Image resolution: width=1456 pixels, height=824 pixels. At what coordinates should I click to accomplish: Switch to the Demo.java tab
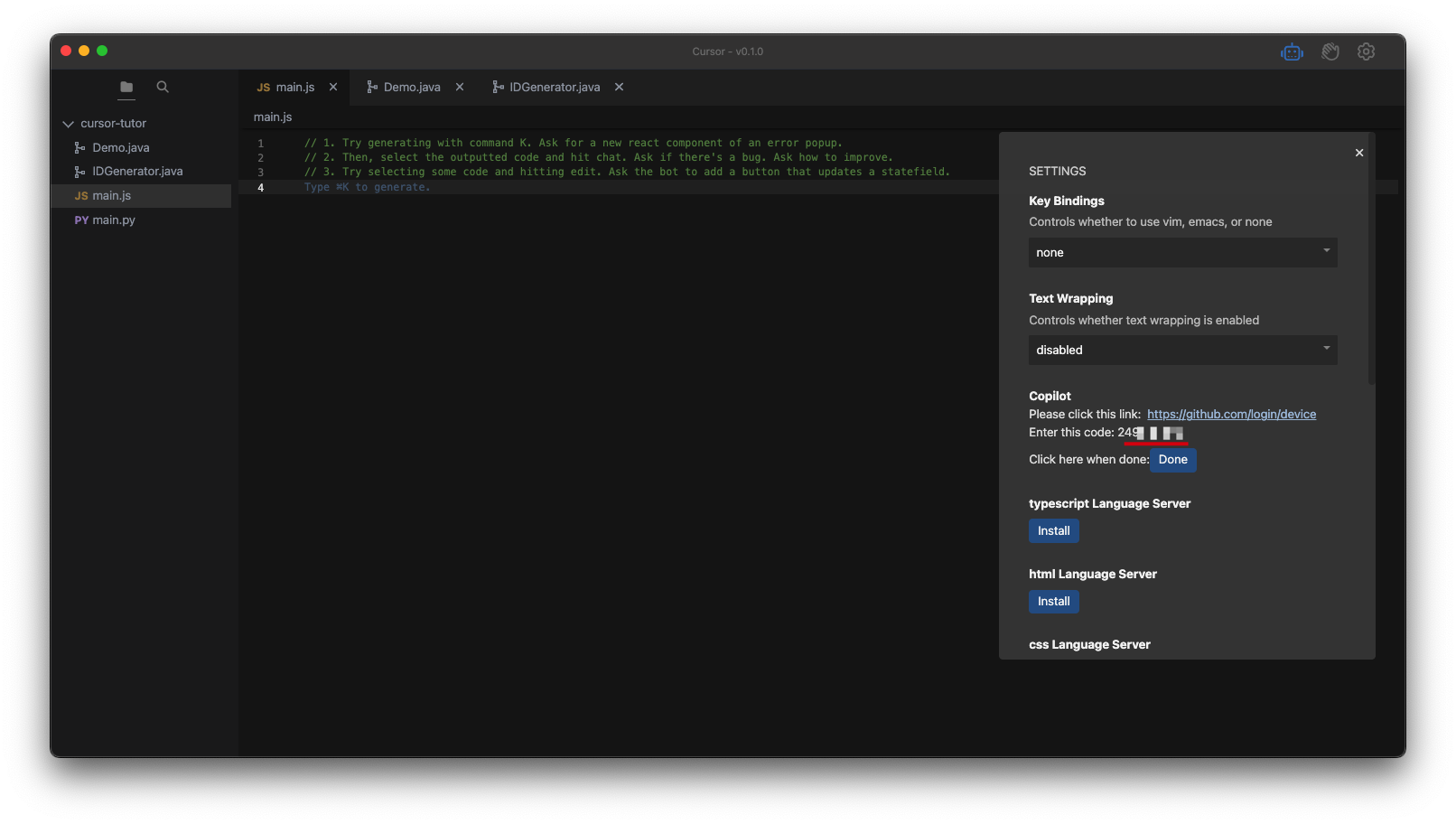point(412,87)
